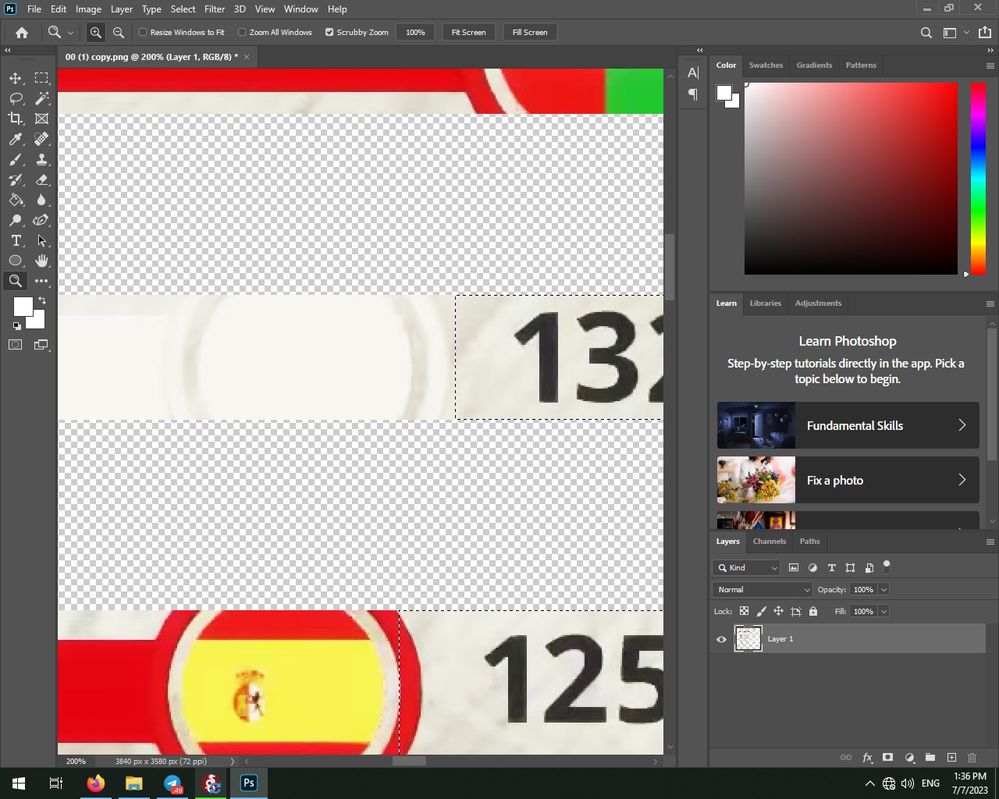Screen dimensions: 999x799
Task: Switch to the Libraries tab
Action: (x=765, y=303)
